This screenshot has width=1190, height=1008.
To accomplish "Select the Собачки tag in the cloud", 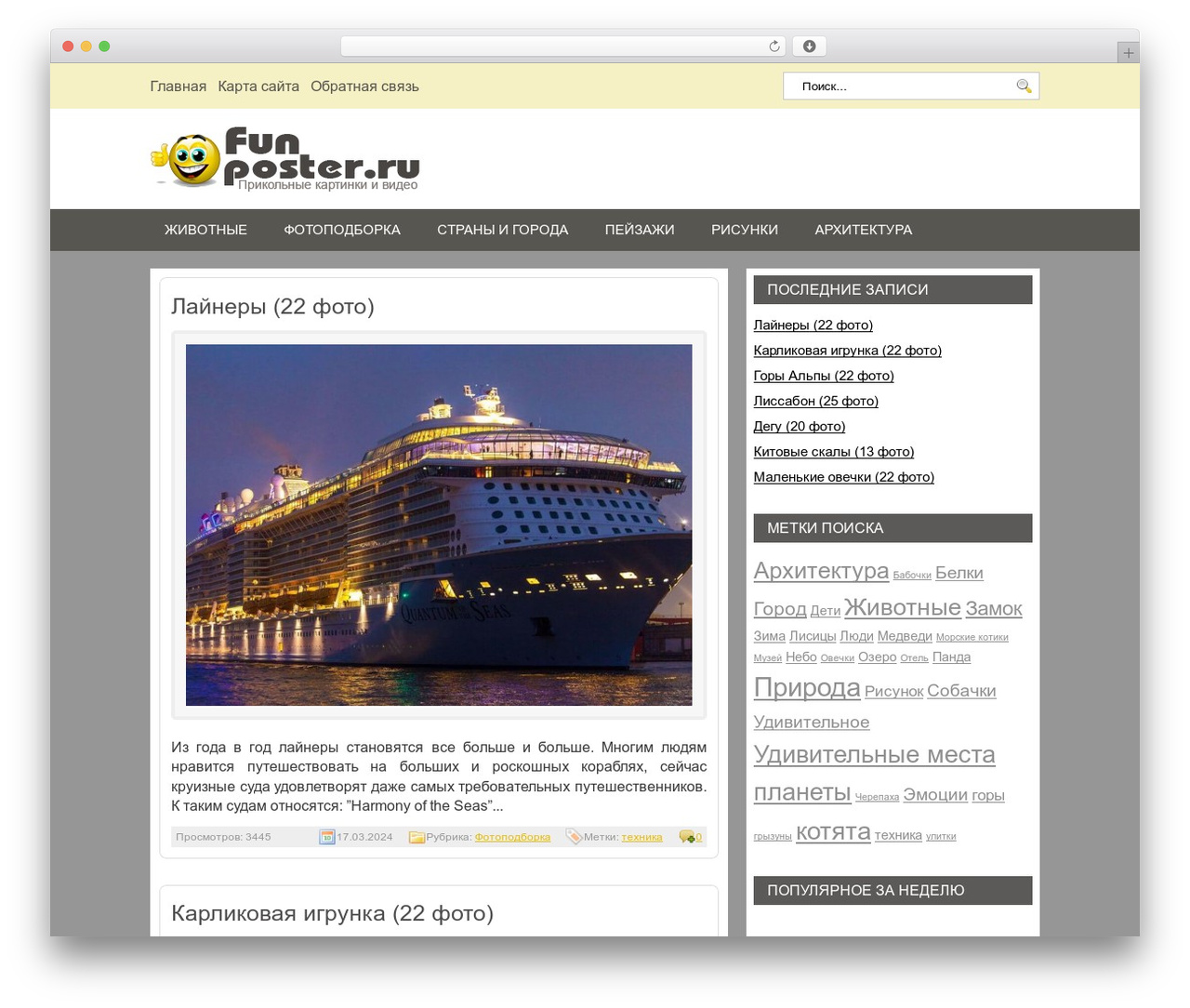I will tap(961, 691).
